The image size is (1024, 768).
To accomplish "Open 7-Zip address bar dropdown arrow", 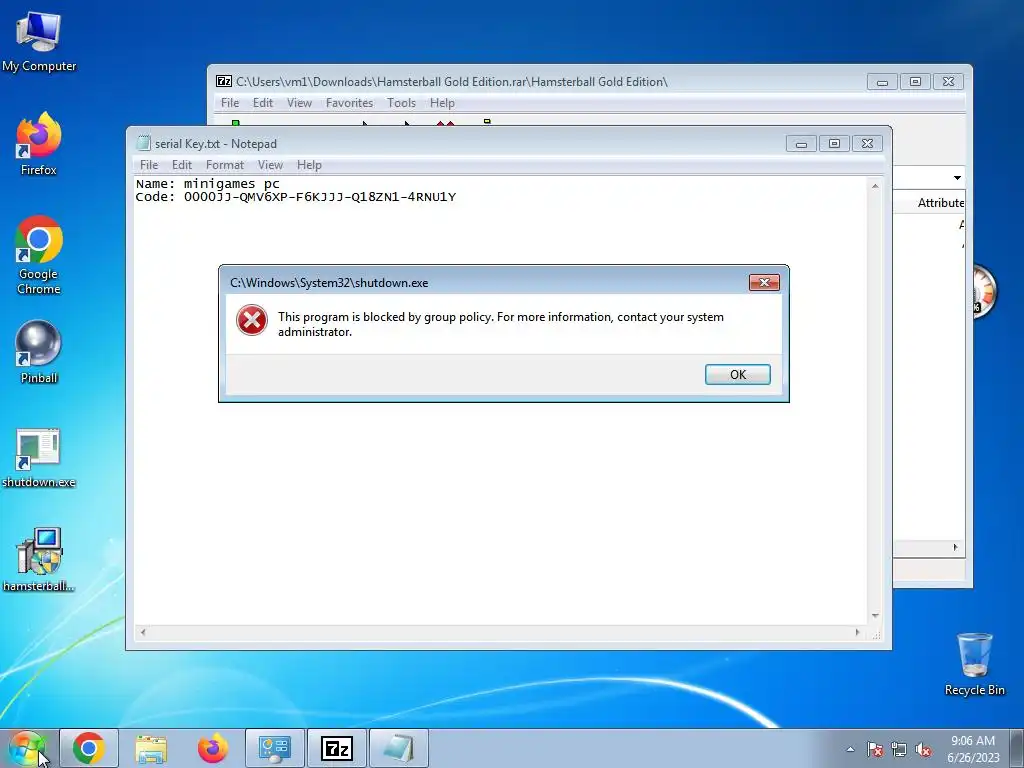I will pyautogui.click(x=957, y=178).
